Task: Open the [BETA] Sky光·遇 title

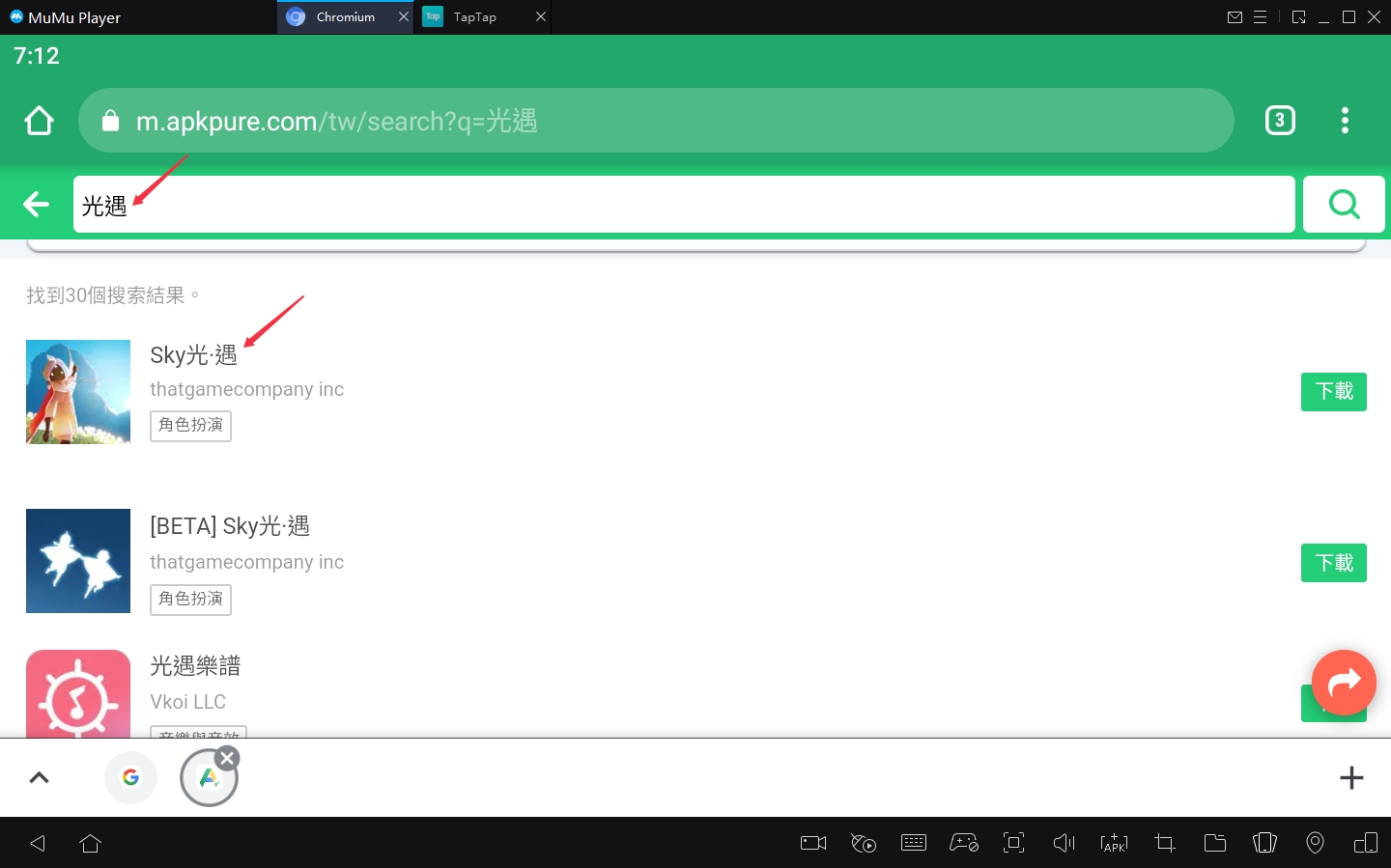Action: [x=230, y=526]
